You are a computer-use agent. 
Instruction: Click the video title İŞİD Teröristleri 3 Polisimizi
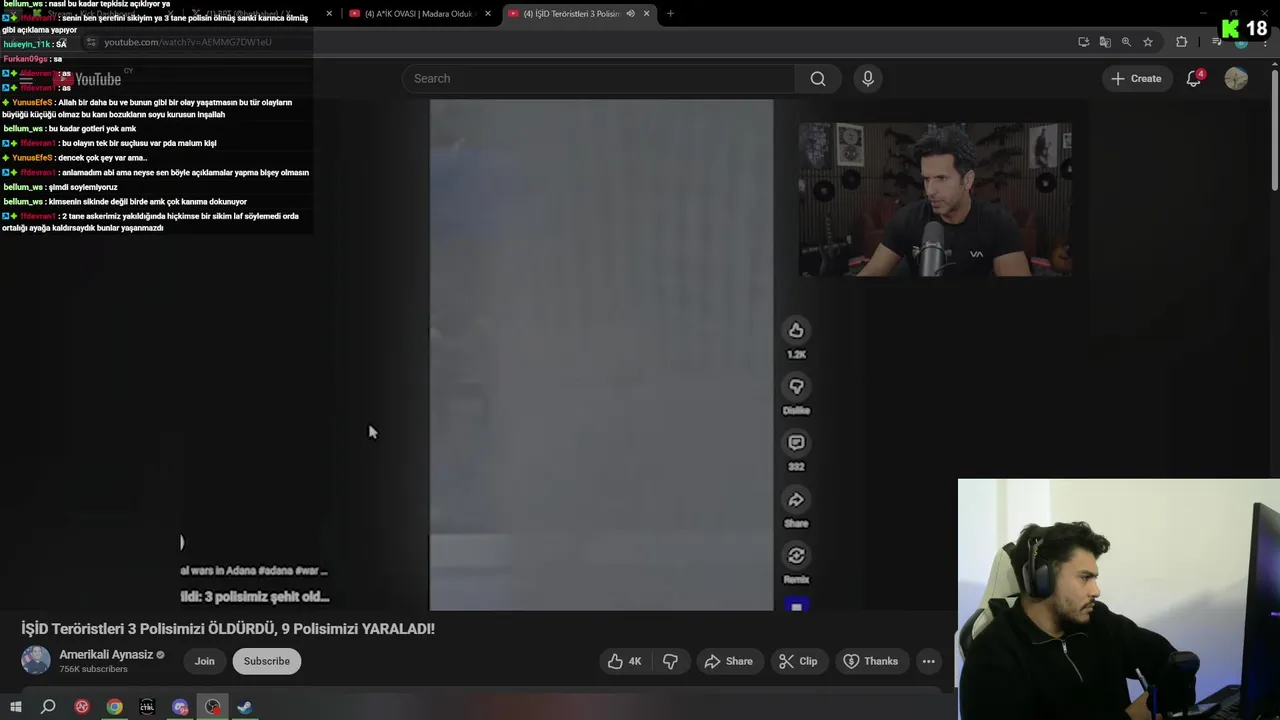(x=228, y=628)
